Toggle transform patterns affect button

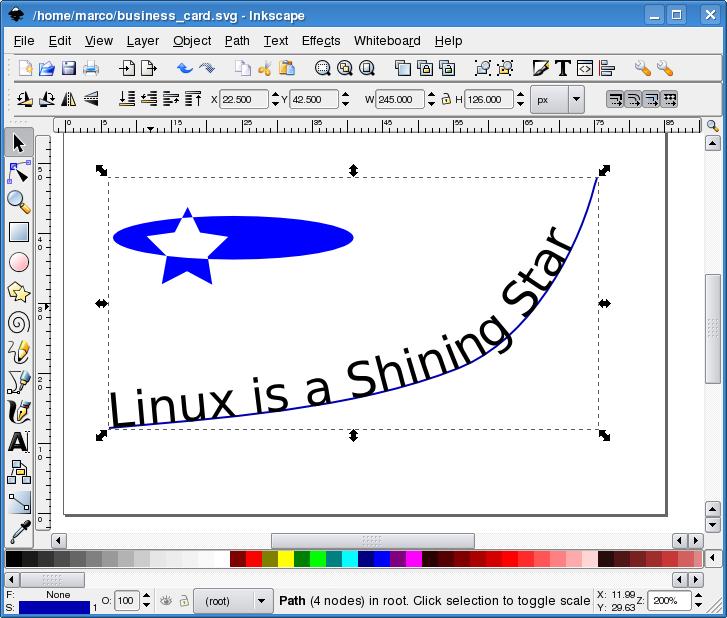(x=669, y=99)
